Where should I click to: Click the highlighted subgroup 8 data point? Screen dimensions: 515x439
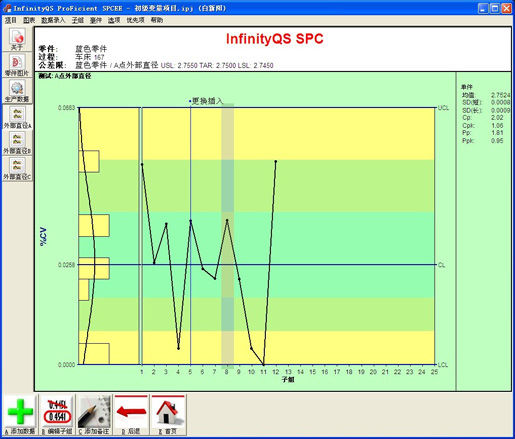coord(227,220)
